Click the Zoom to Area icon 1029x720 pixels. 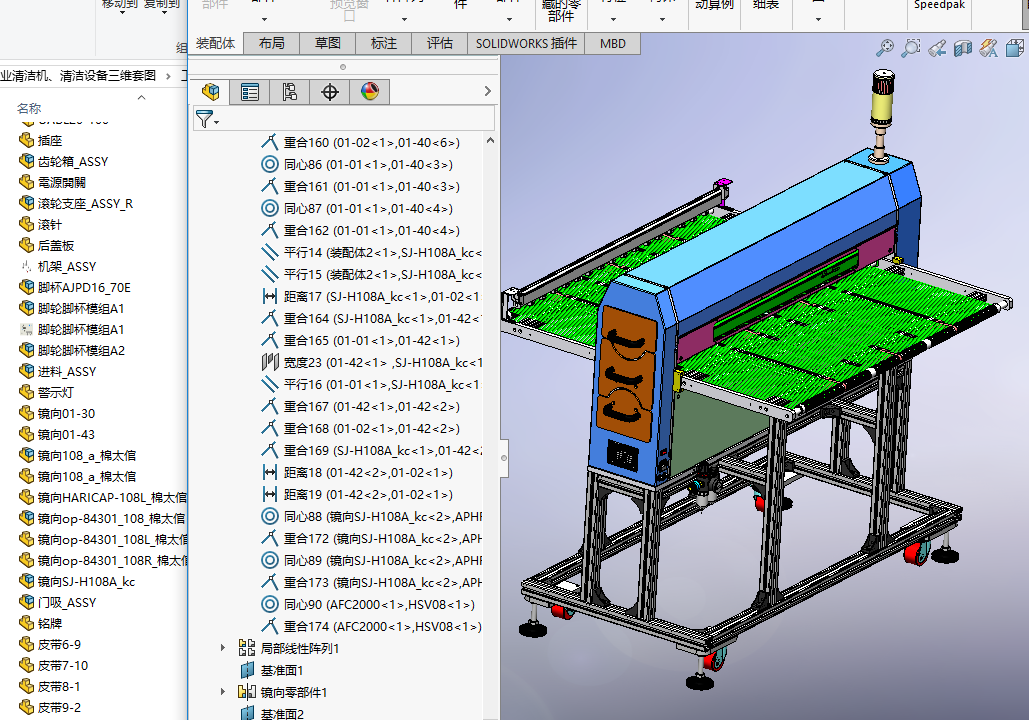click(x=911, y=48)
